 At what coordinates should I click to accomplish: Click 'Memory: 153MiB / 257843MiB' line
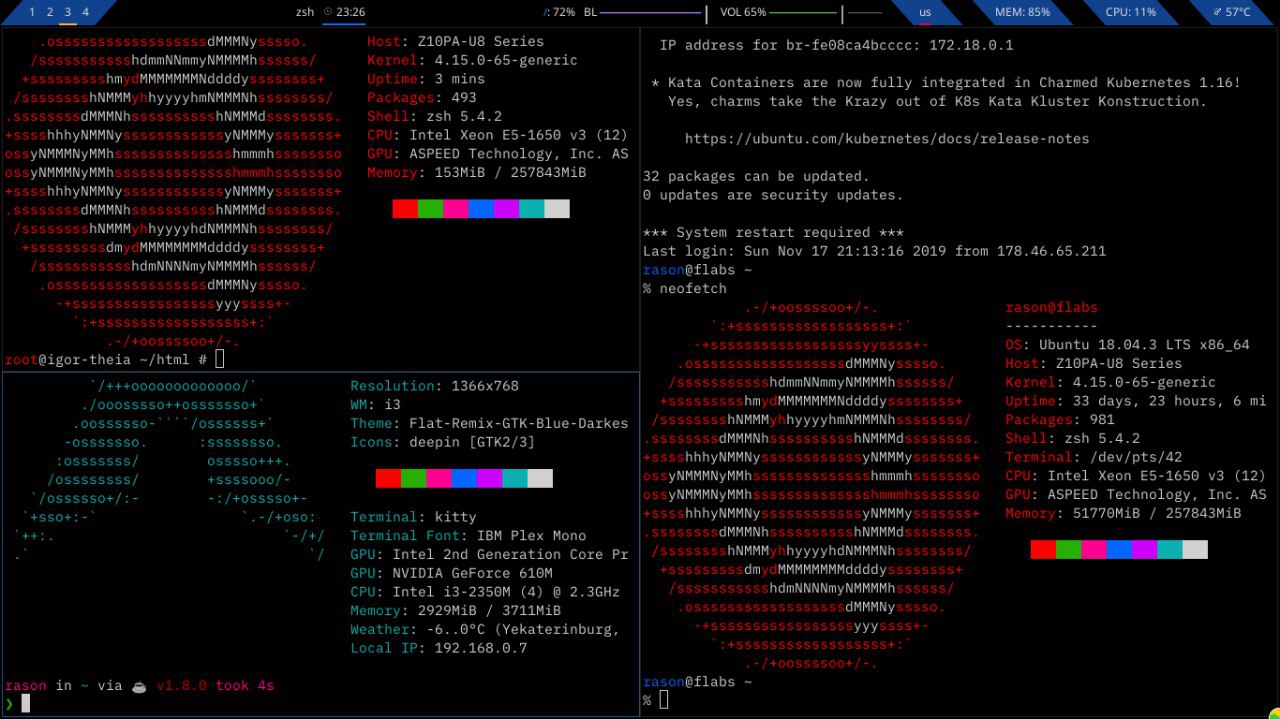pyautogui.click(x=476, y=173)
